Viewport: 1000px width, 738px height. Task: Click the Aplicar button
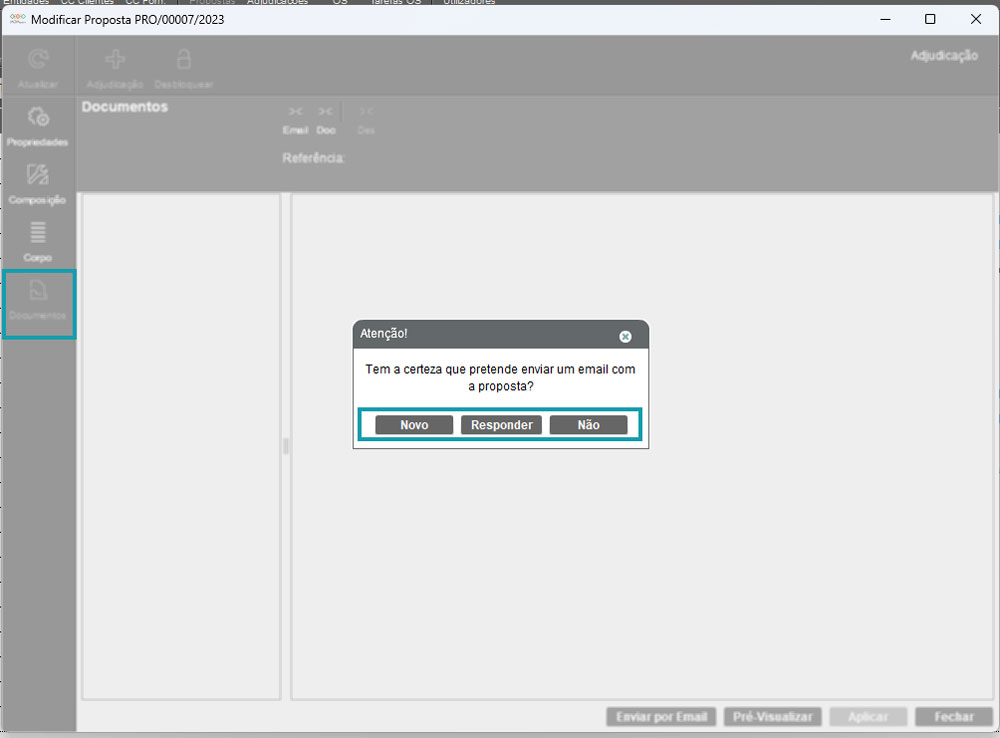[x=868, y=717]
